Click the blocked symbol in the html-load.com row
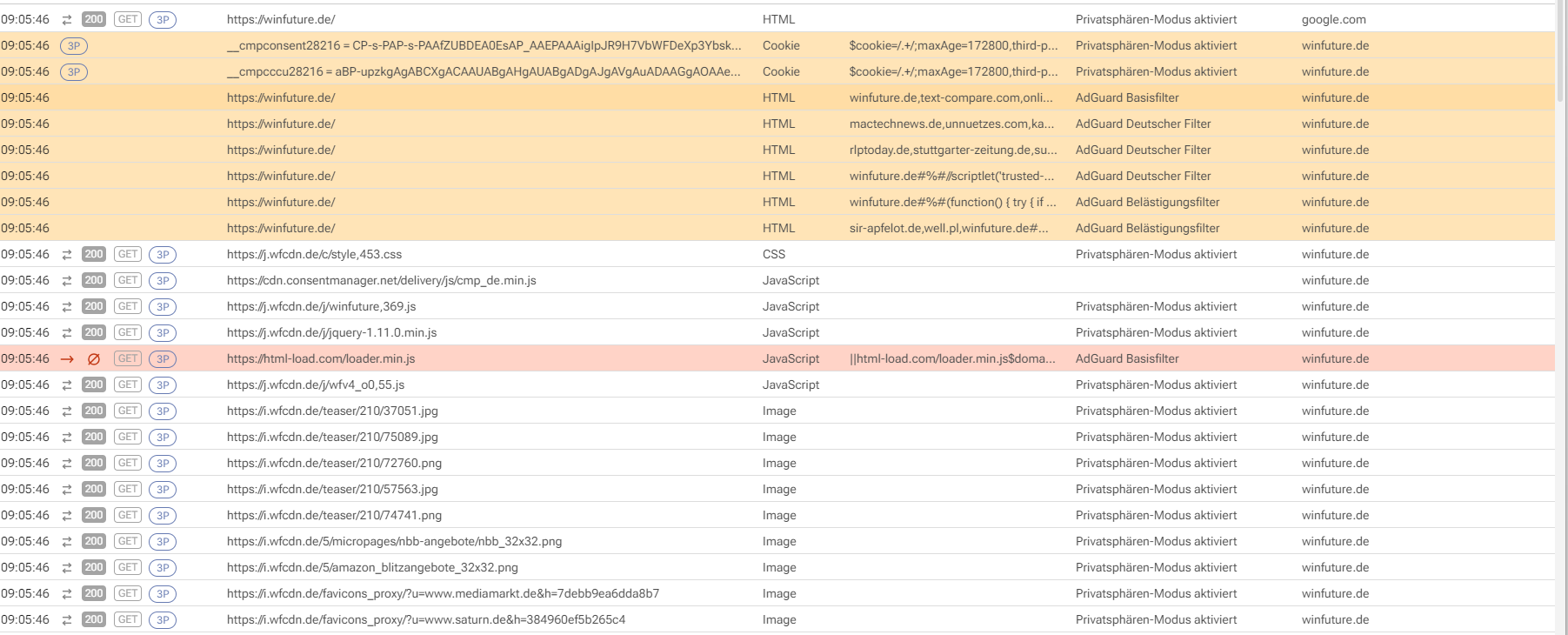 [94, 359]
